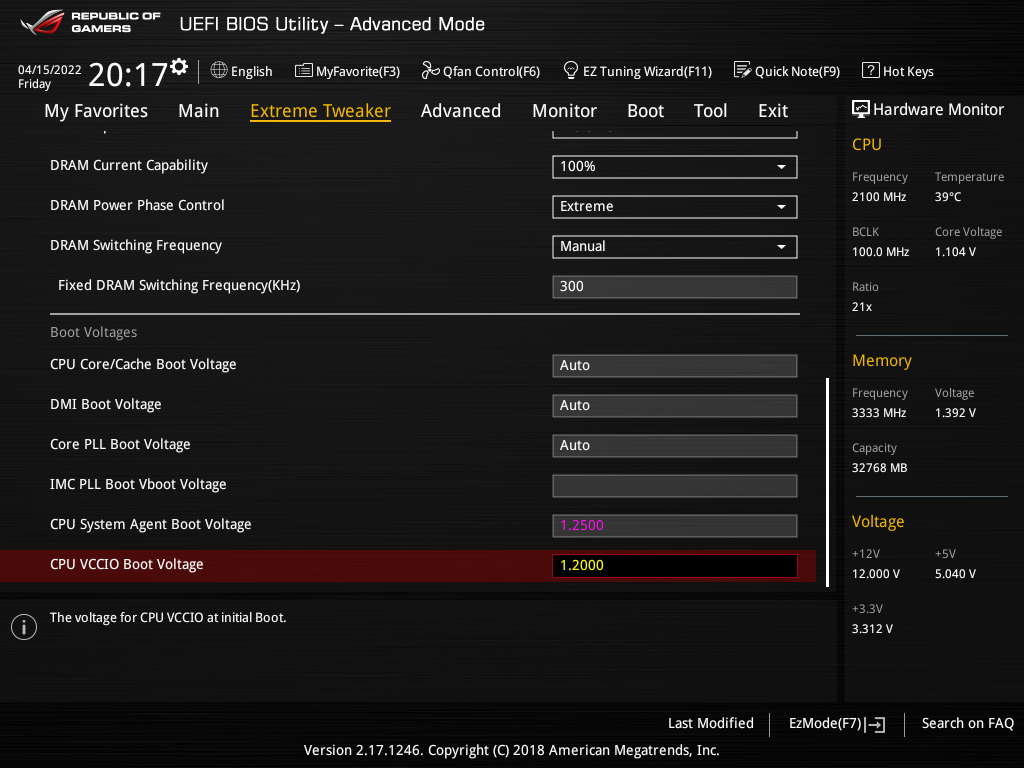Click the Qfan Control fan icon
Image resolution: width=1024 pixels, height=768 pixels.
[x=430, y=70]
